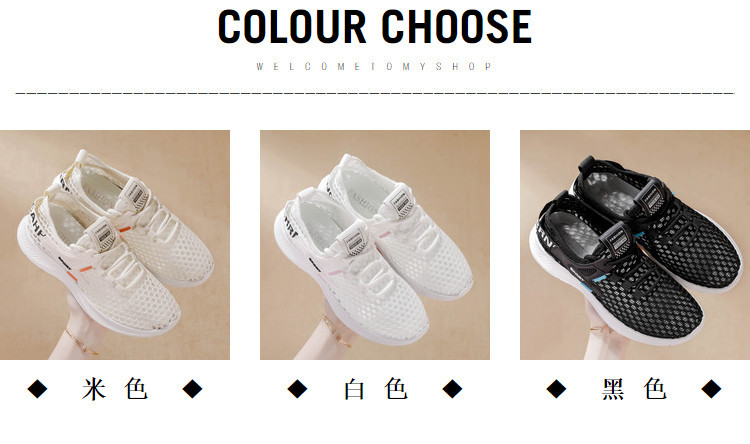
Task: Click diamond icon left of 米色
Action: (37, 388)
